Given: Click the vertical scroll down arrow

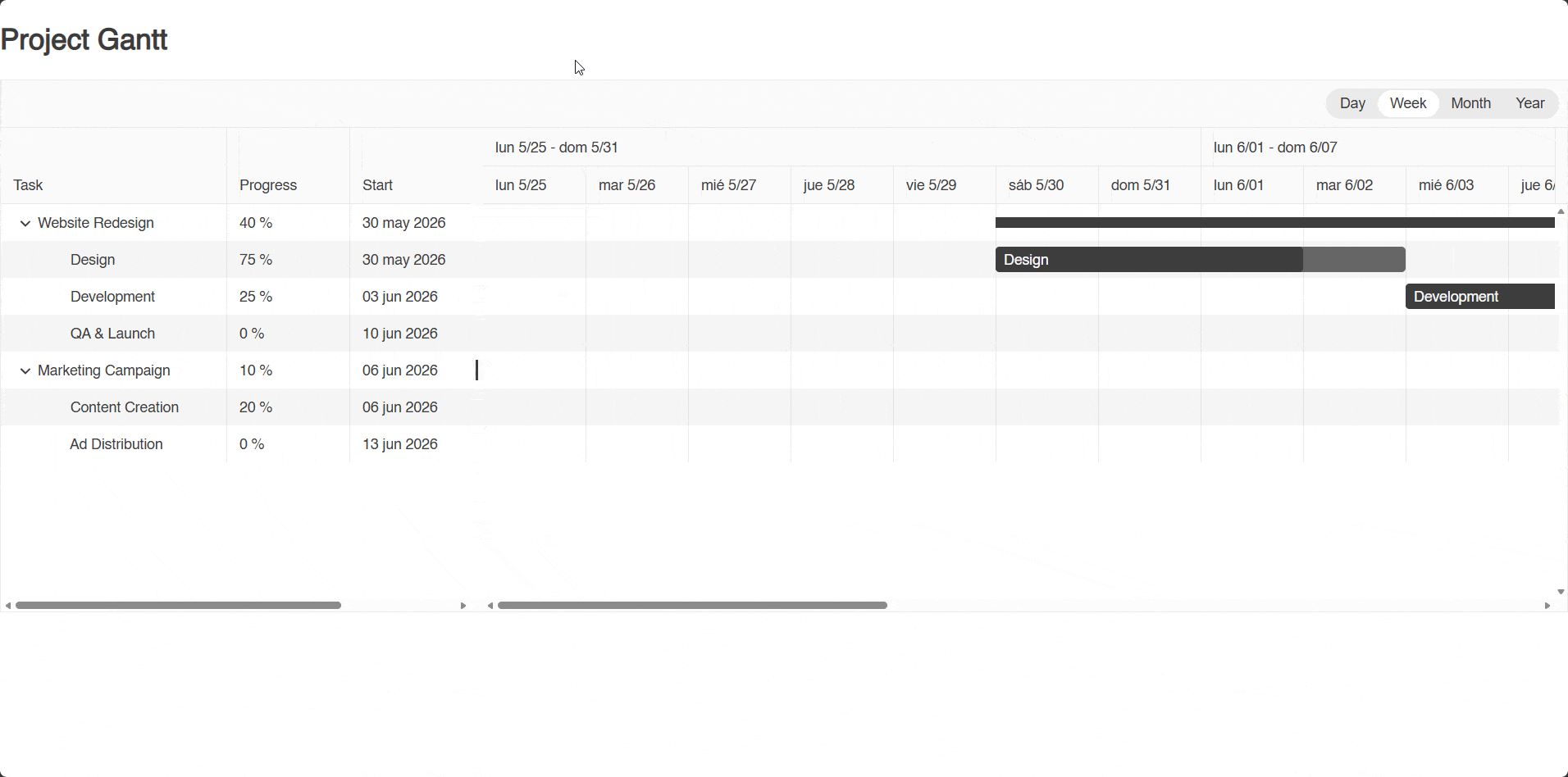Looking at the screenshot, I should point(1561,592).
